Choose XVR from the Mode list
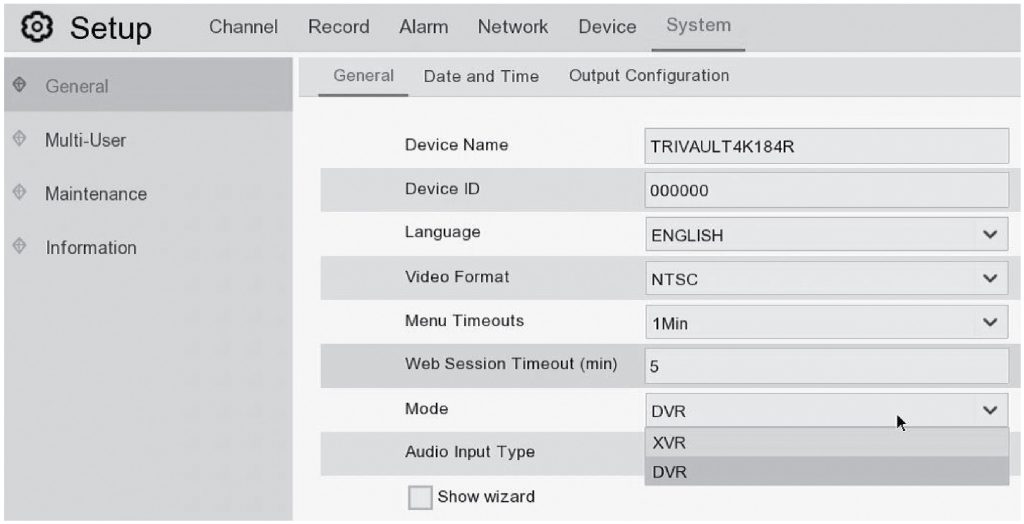 (x=827, y=442)
